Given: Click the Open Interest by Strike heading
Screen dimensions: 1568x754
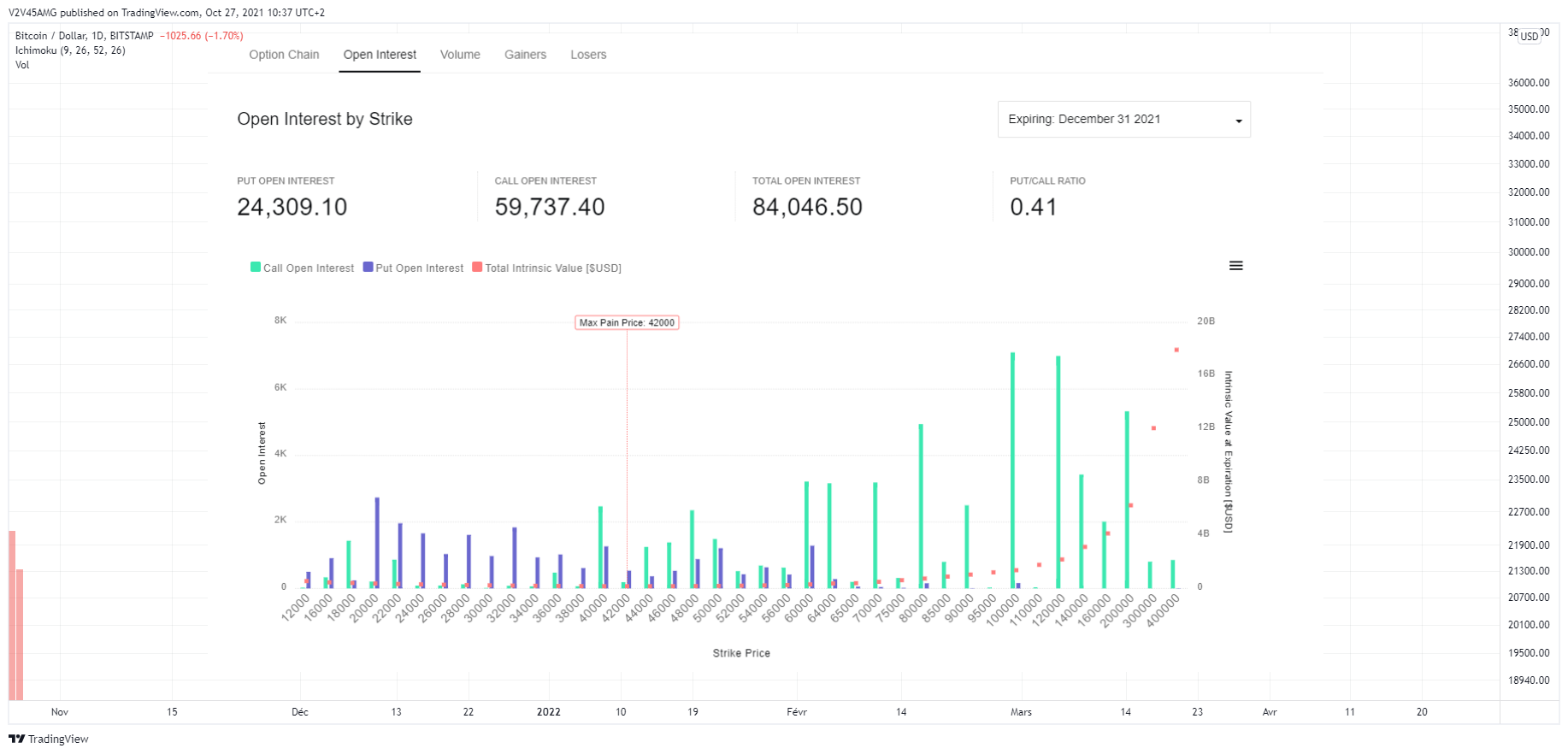Looking at the screenshot, I should point(325,119).
